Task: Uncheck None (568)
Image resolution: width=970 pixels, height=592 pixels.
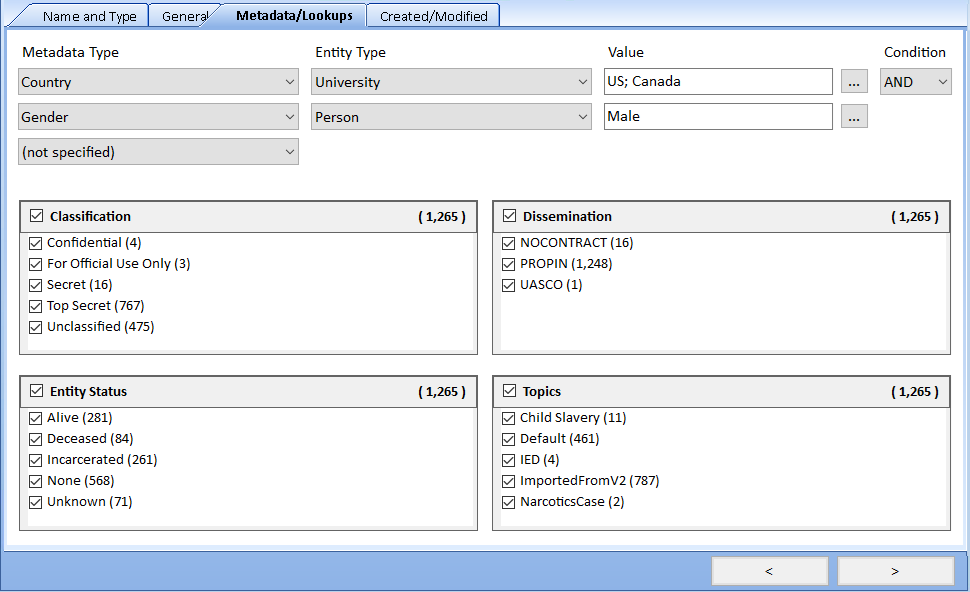Action: coord(36,481)
